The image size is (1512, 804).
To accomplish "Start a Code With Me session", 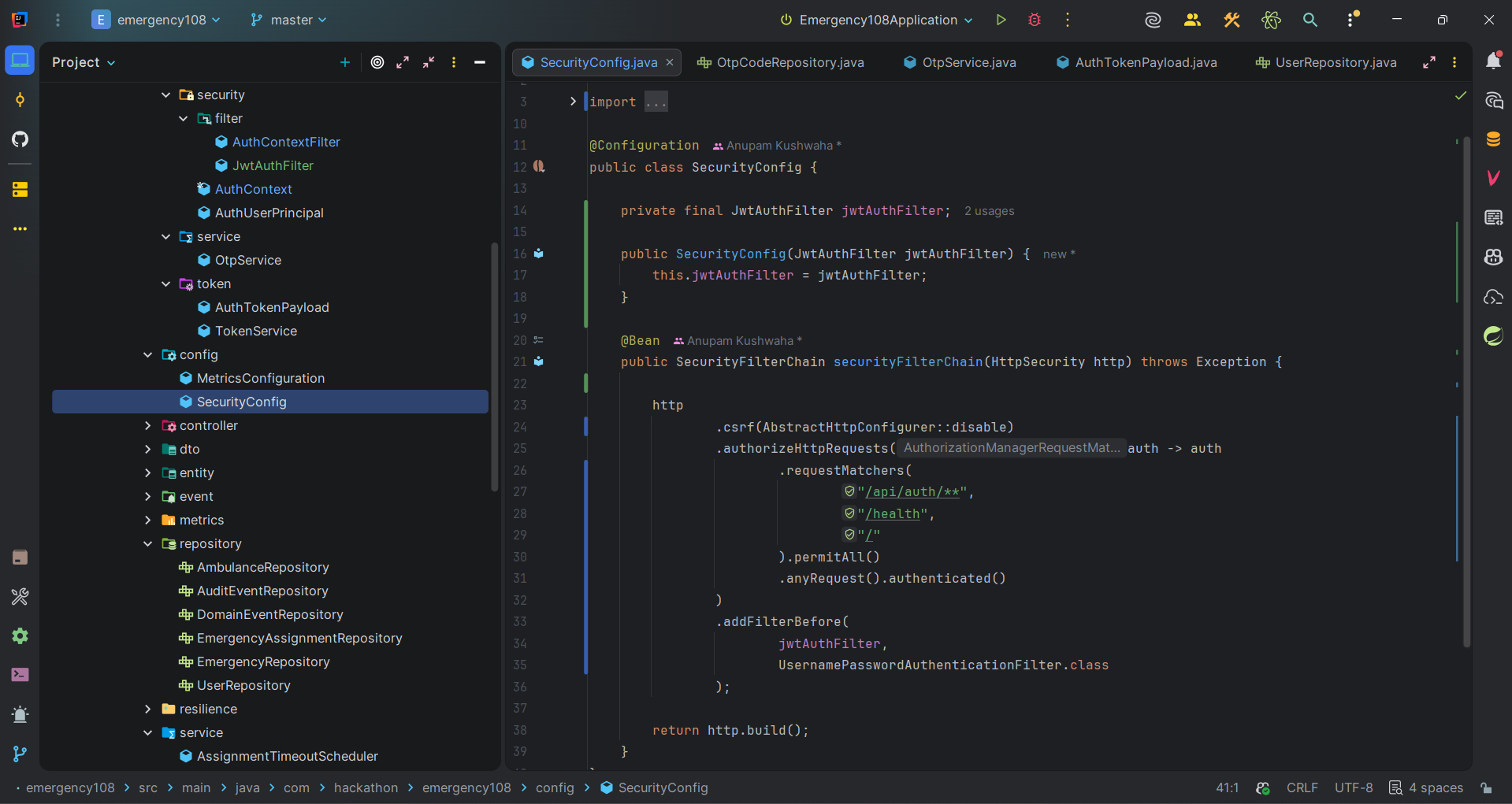I will 1191,20.
